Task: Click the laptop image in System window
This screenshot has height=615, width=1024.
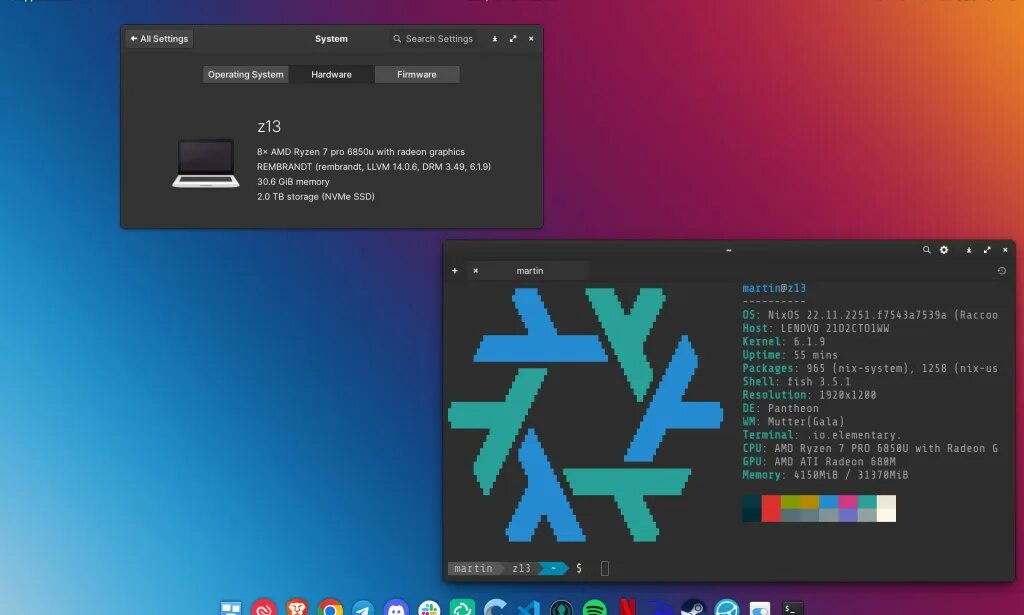Action: tap(206, 163)
